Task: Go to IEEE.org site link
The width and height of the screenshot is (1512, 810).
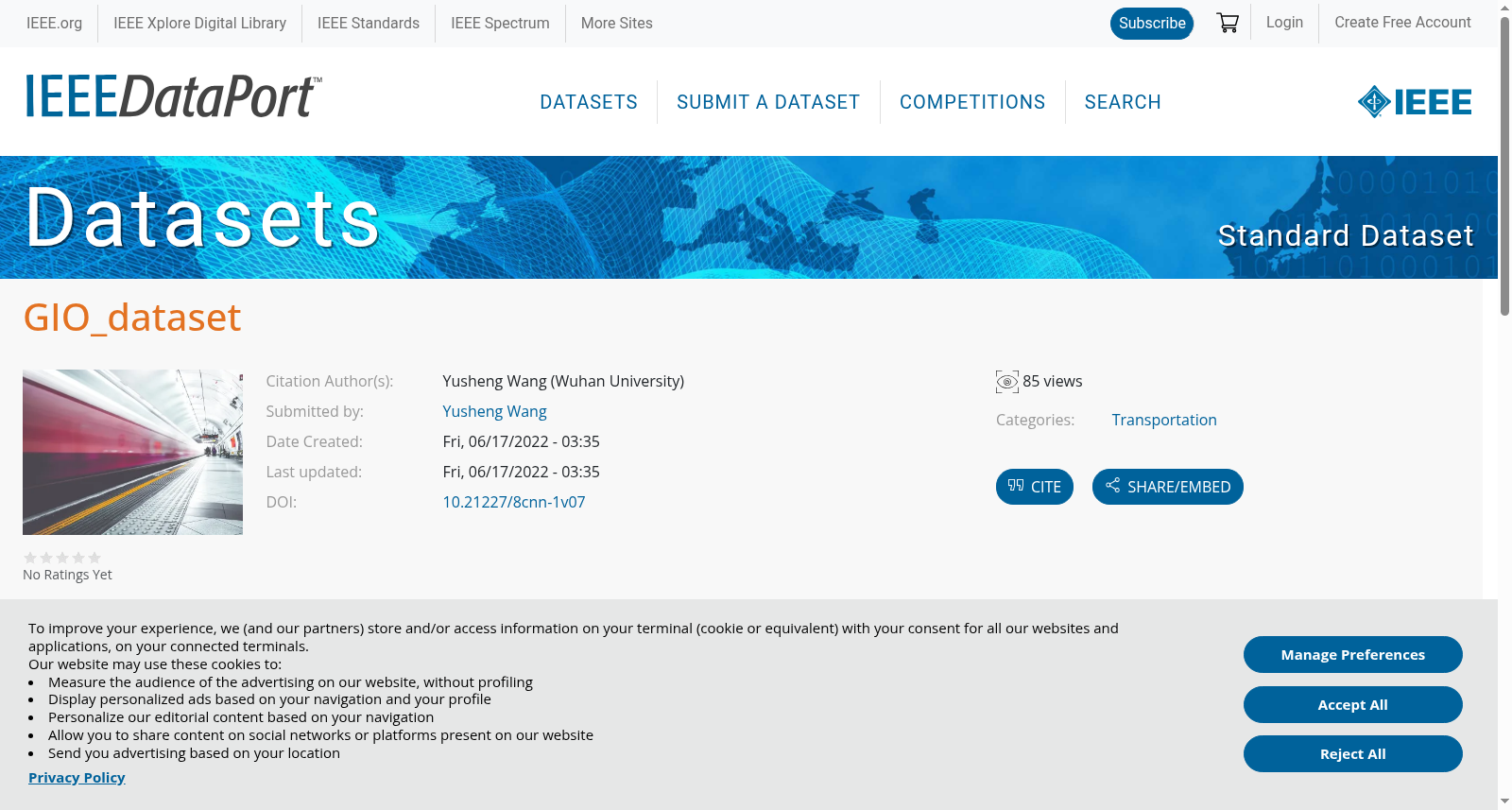Action: 54,23
